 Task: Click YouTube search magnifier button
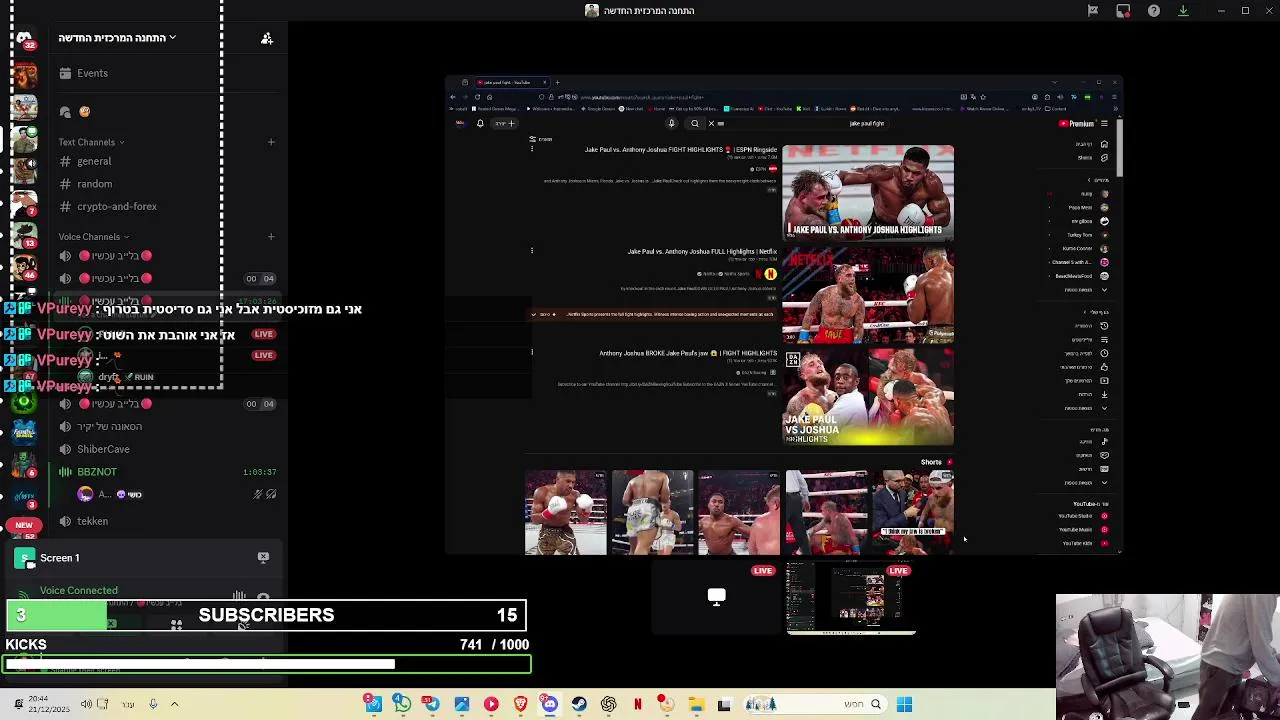coord(695,123)
